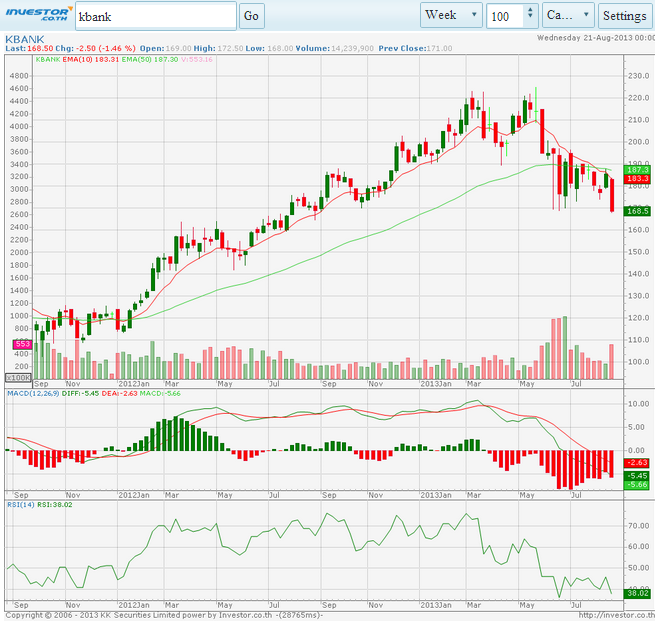Click the MACD(12,26,9) indicator label
This screenshot has width=655, height=622.
tap(33, 394)
